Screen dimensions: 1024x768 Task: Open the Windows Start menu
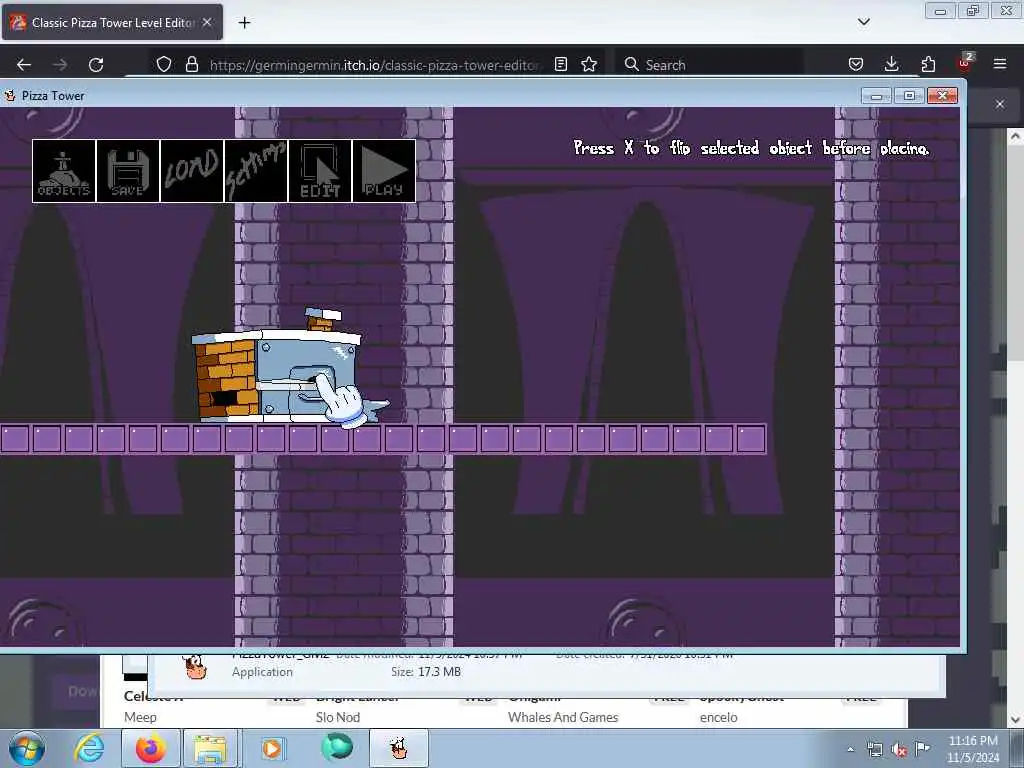tap(27, 748)
